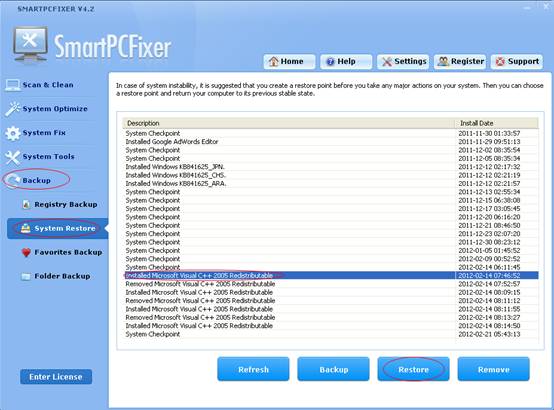Sort by Description column header

pos(288,123)
